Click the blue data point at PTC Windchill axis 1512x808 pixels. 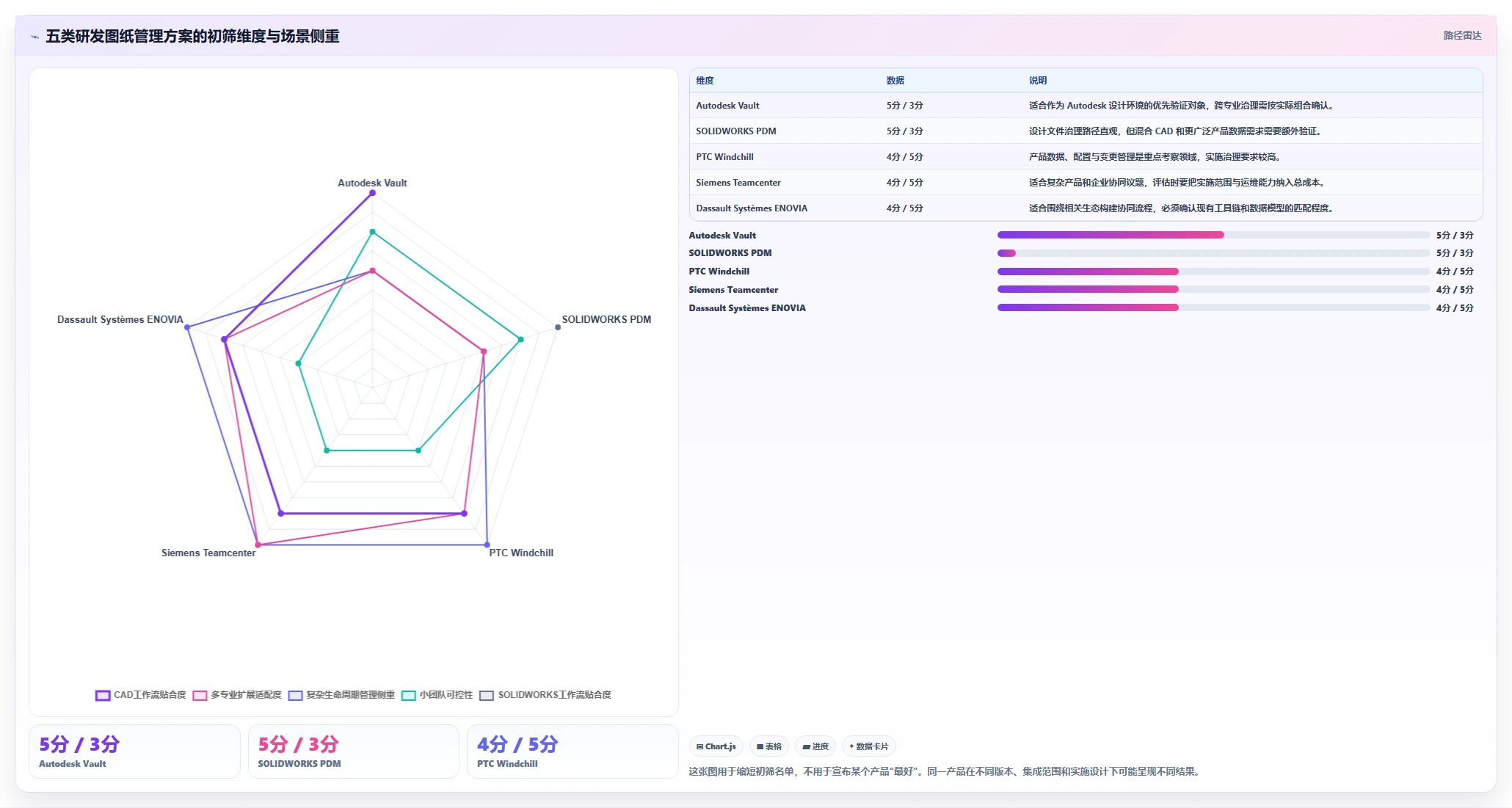tap(487, 545)
